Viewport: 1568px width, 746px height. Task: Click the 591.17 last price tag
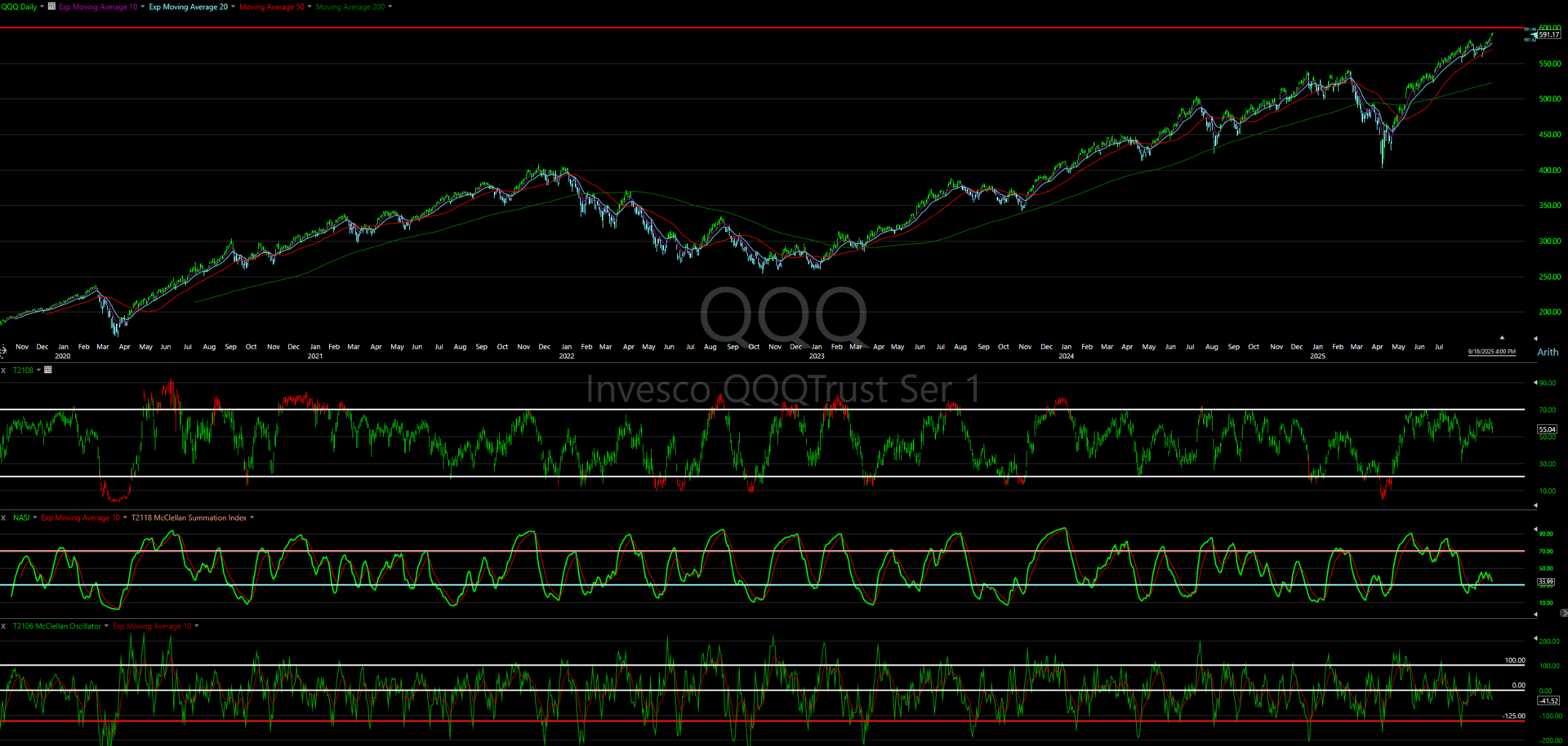click(1549, 35)
